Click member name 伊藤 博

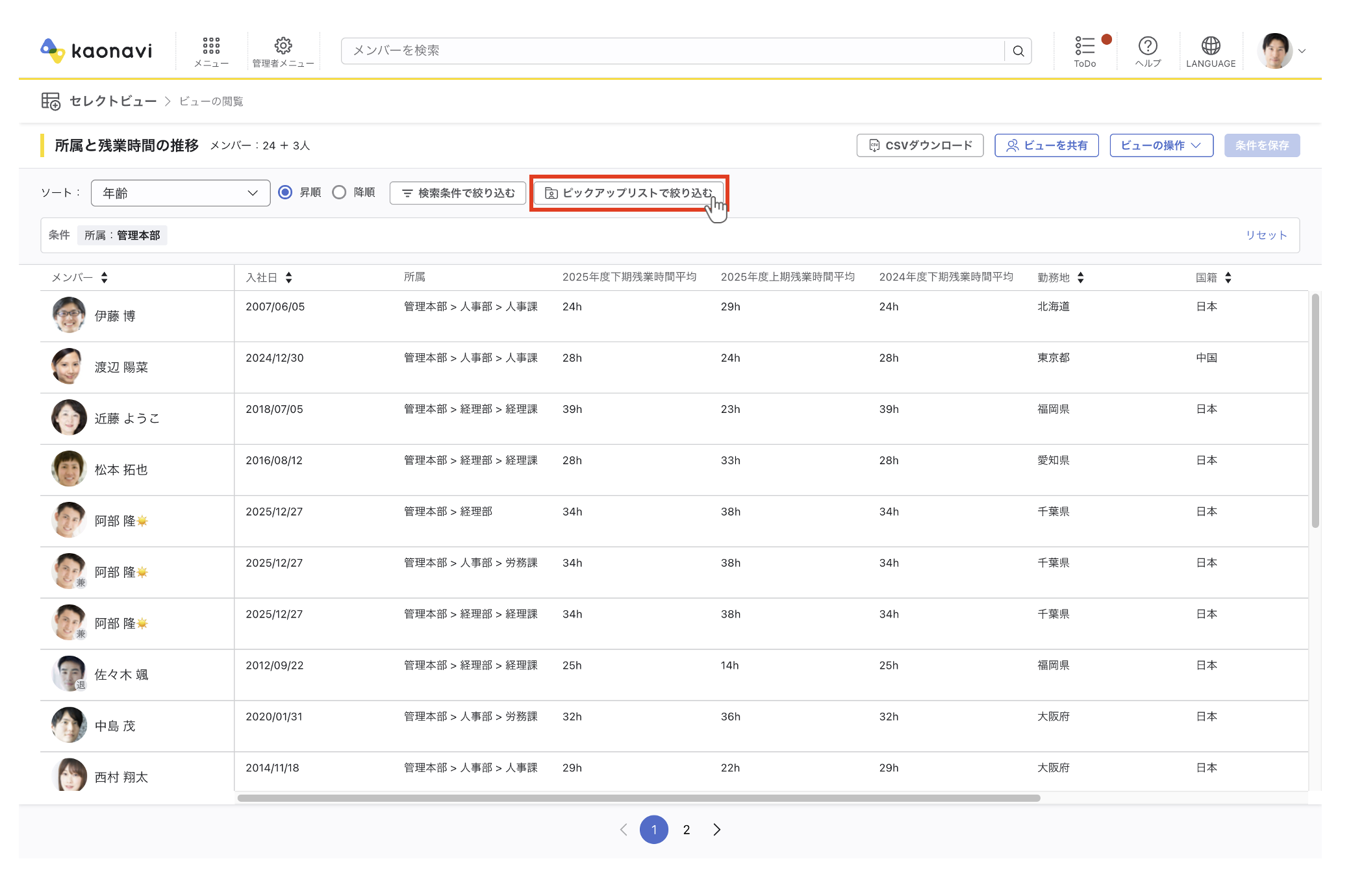(x=115, y=316)
